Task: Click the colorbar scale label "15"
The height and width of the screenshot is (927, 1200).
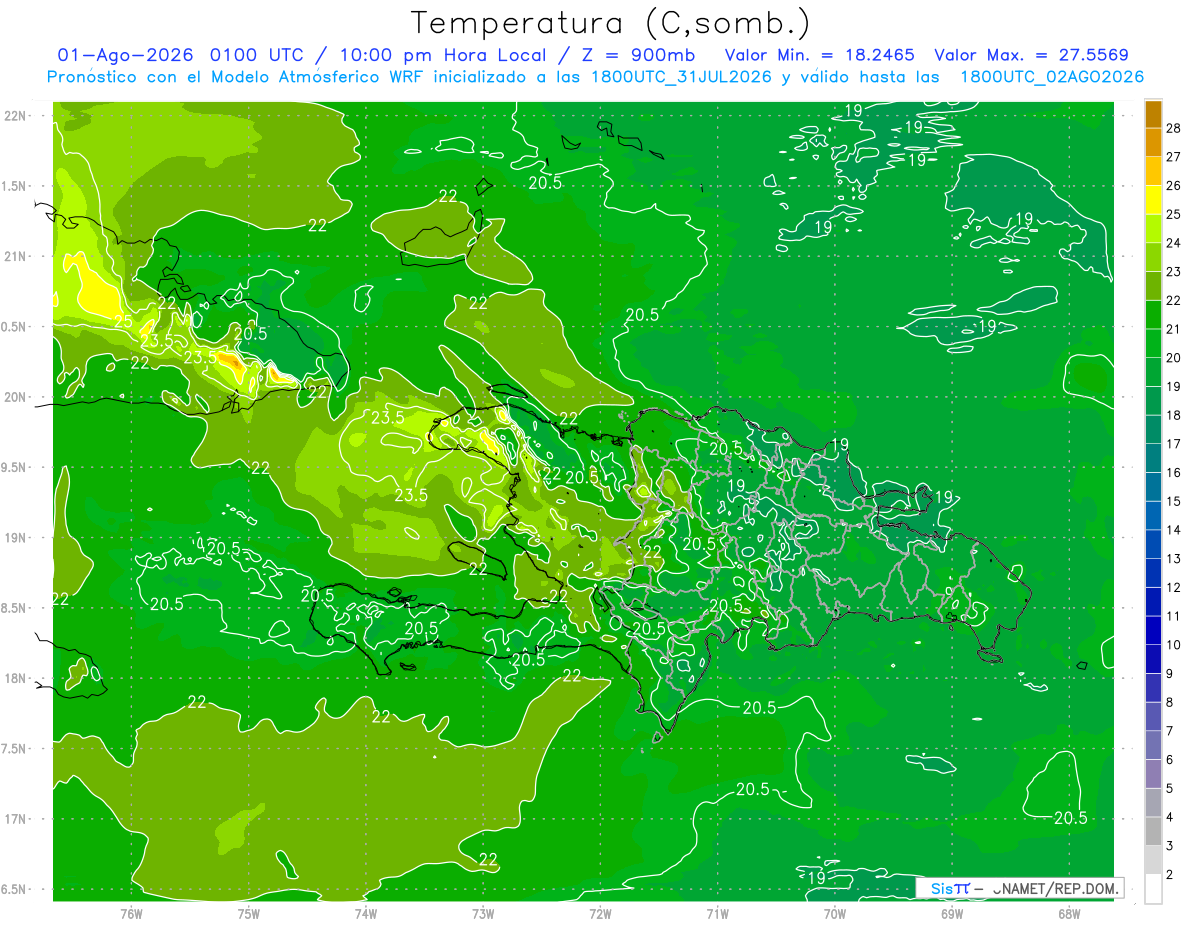Action: click(x=1174, y=501)
